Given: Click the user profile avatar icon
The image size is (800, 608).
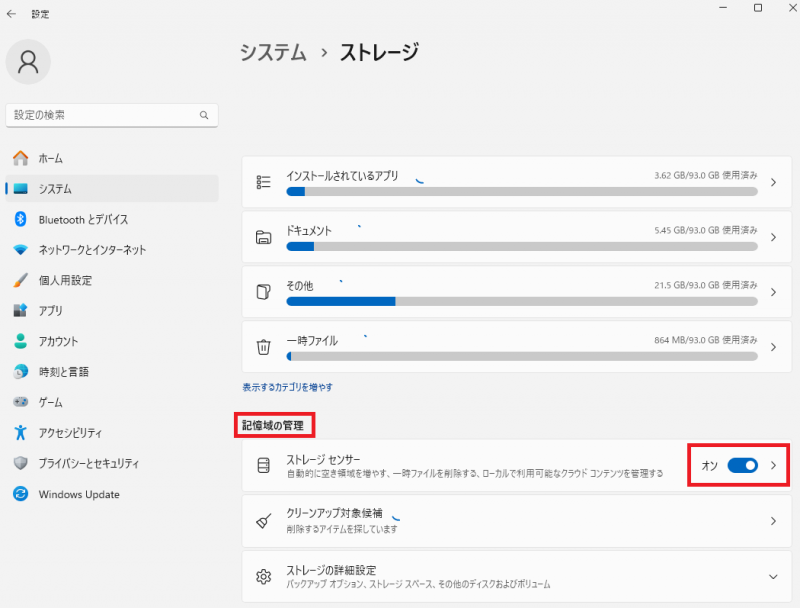Looking at the screenshot, I should point(28,62).
